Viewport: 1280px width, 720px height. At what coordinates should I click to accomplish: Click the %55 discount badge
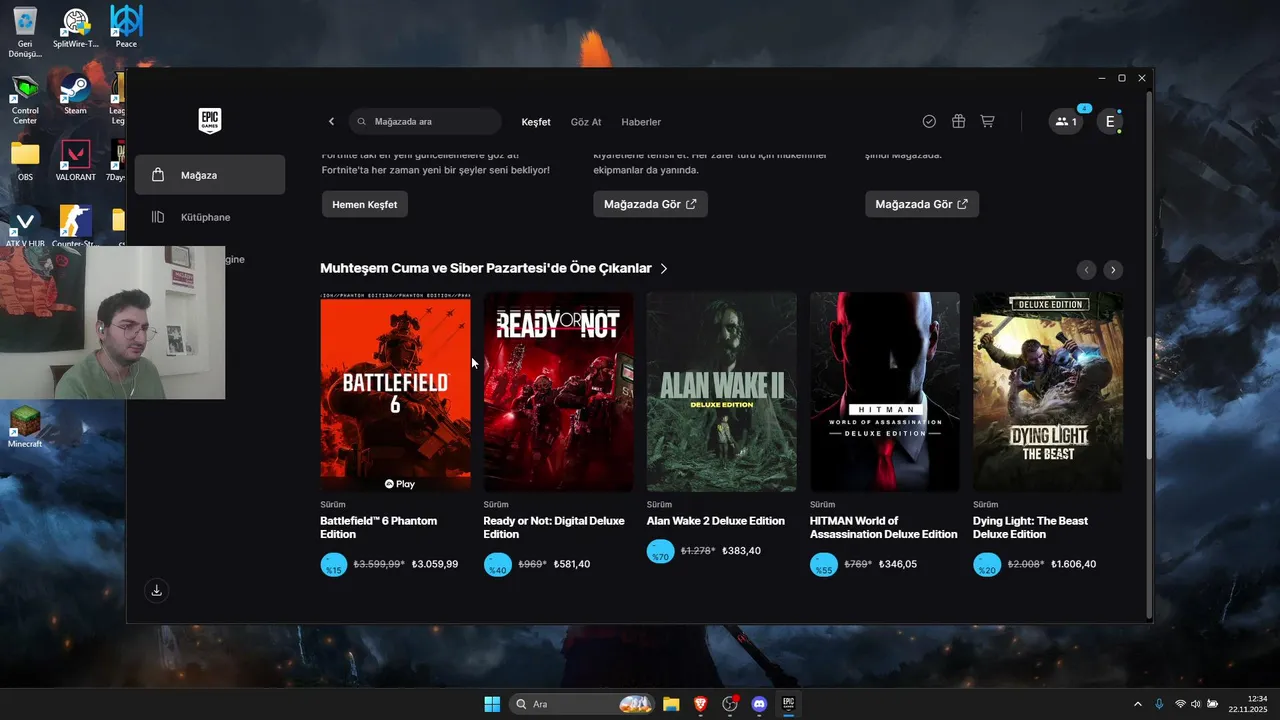(x=823, y=565)
